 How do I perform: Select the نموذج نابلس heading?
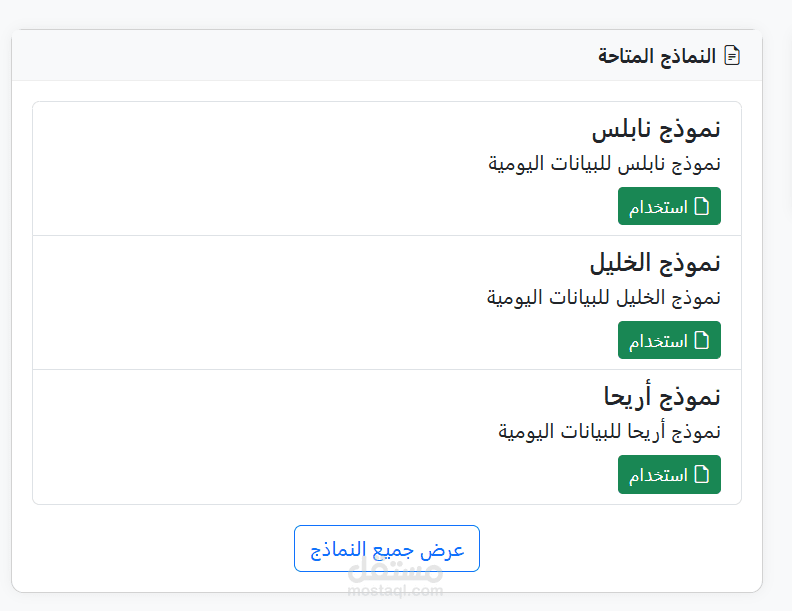coord(656,129)
